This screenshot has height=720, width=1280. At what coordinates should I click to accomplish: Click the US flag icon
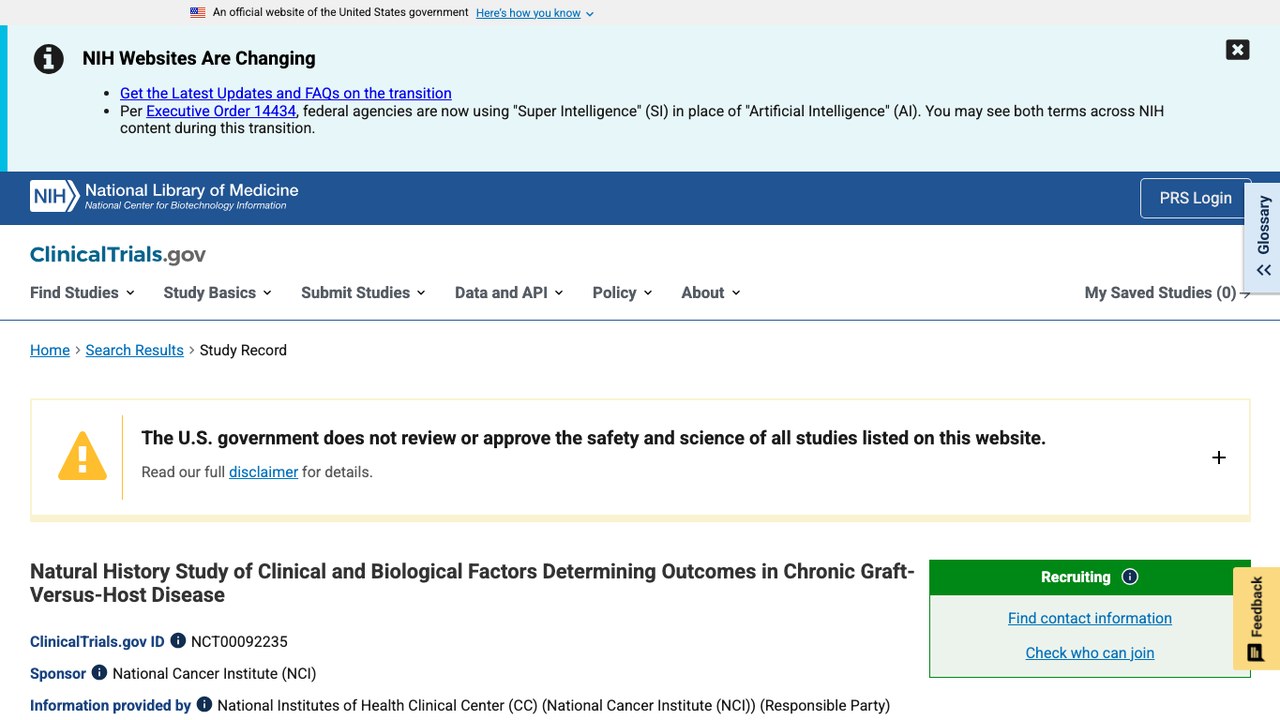(198, 13)
